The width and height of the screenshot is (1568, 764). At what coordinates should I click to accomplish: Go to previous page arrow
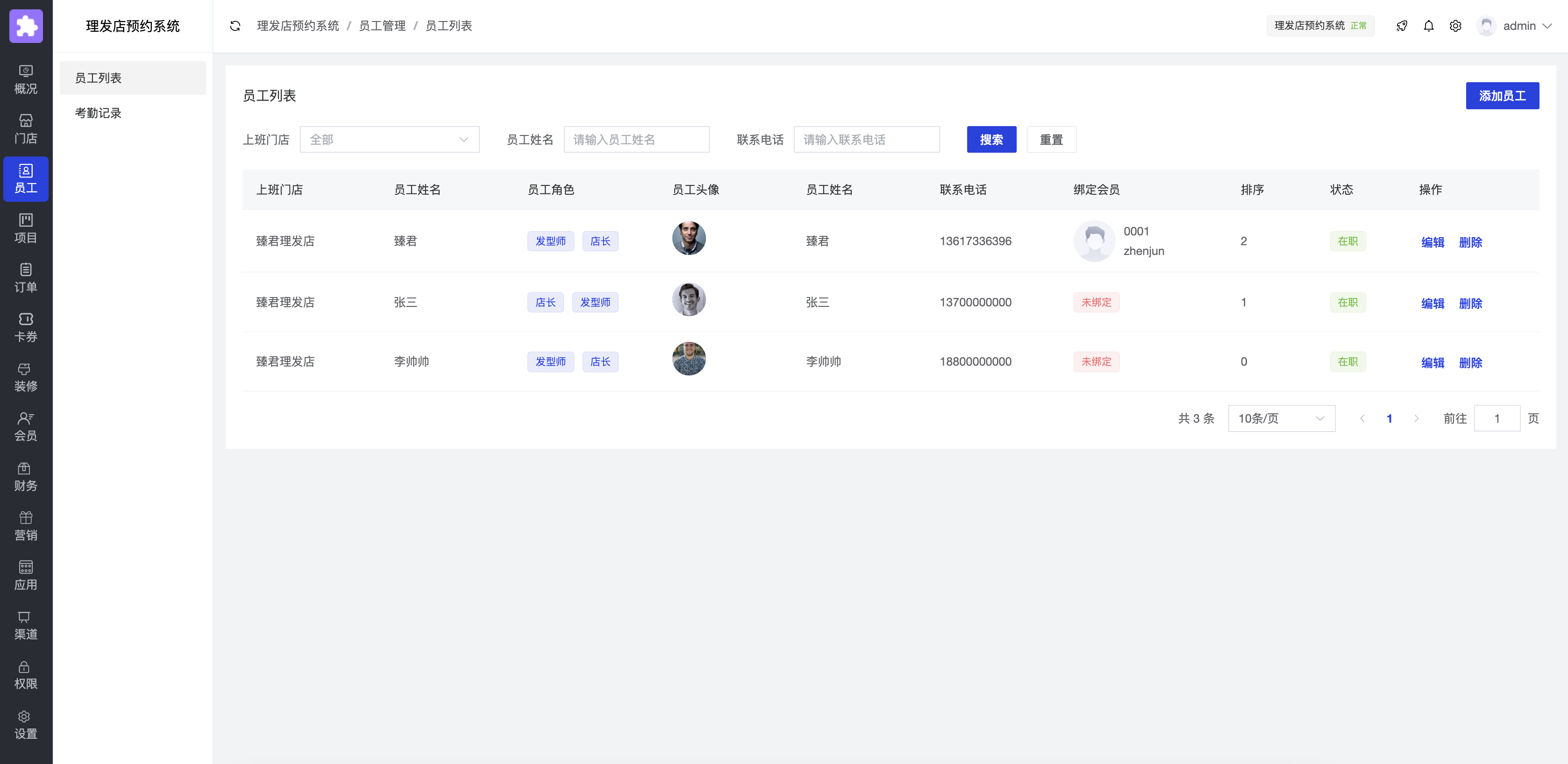(x=1362, y=418)
